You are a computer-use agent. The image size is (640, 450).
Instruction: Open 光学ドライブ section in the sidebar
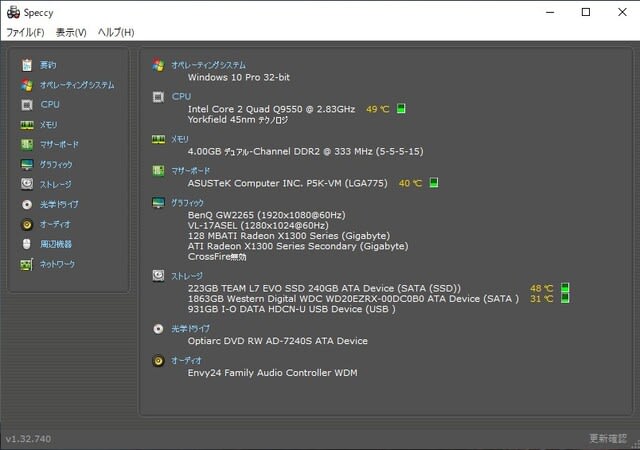(59, 204)
